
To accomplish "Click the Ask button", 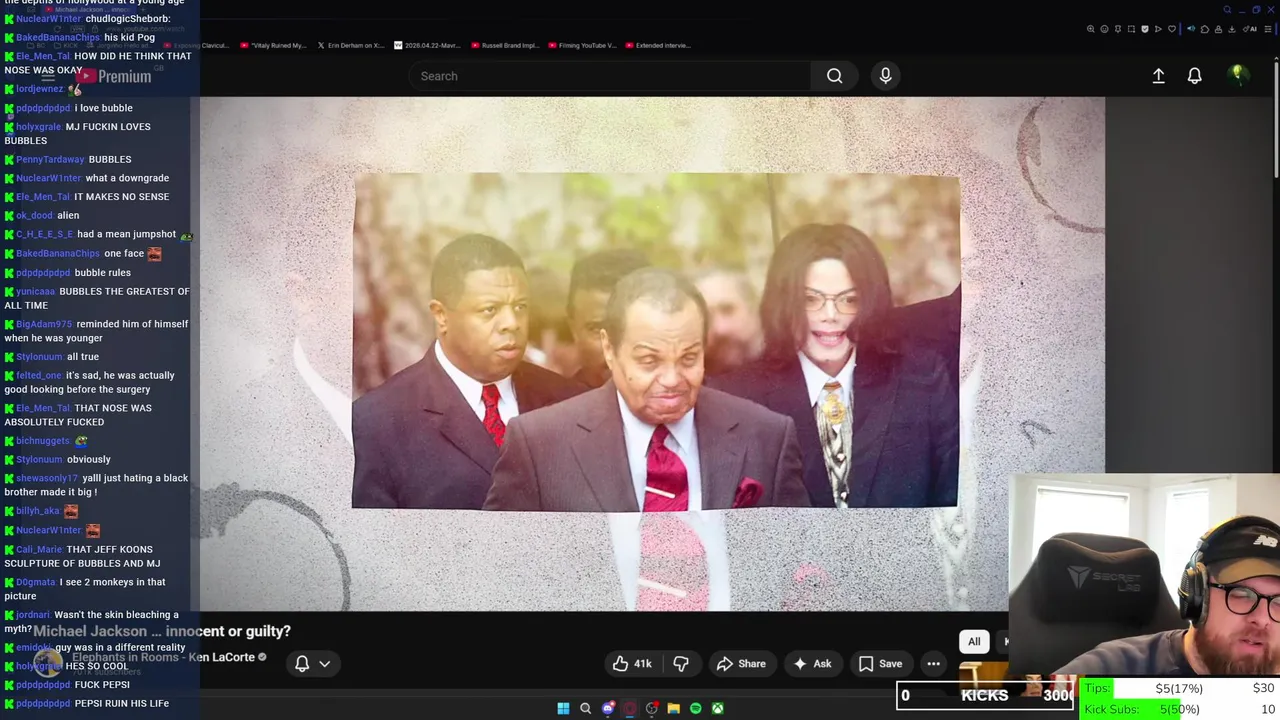I will [x=812, y=664].
